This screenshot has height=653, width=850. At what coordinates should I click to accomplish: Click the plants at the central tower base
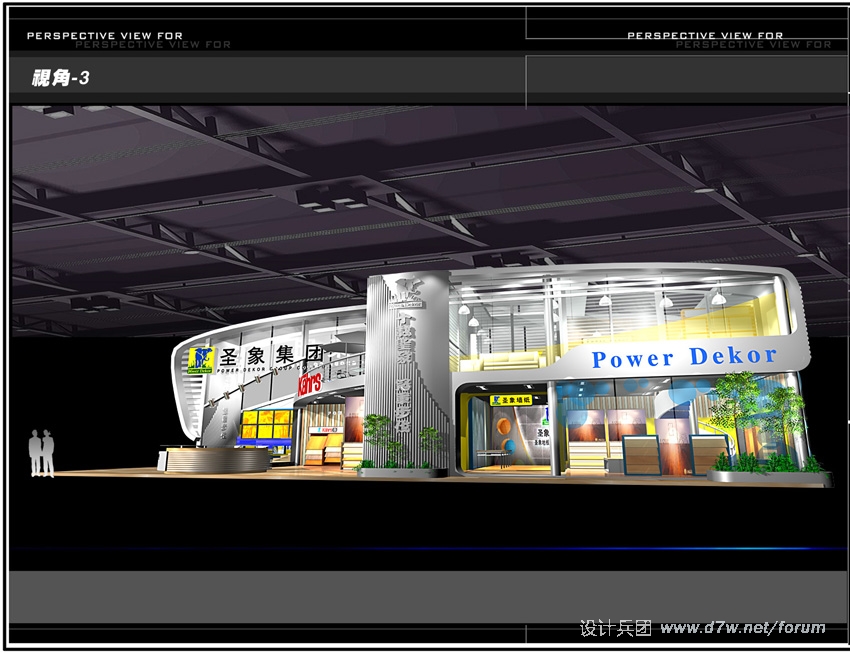tap(400, 440)
